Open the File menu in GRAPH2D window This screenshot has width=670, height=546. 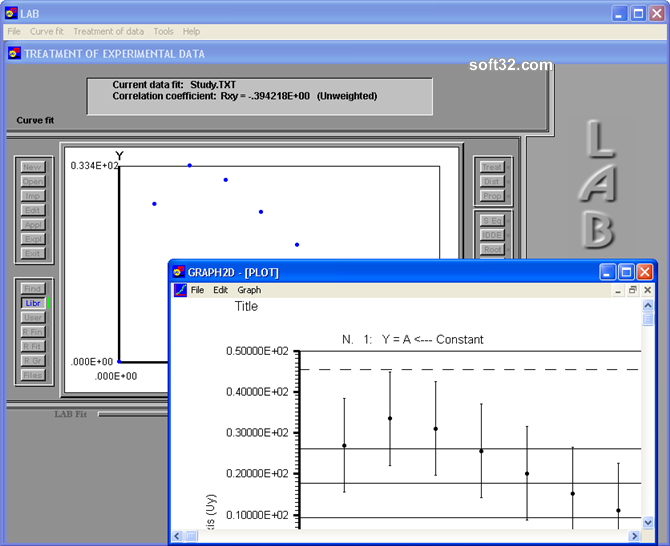(x=197, y=290)
